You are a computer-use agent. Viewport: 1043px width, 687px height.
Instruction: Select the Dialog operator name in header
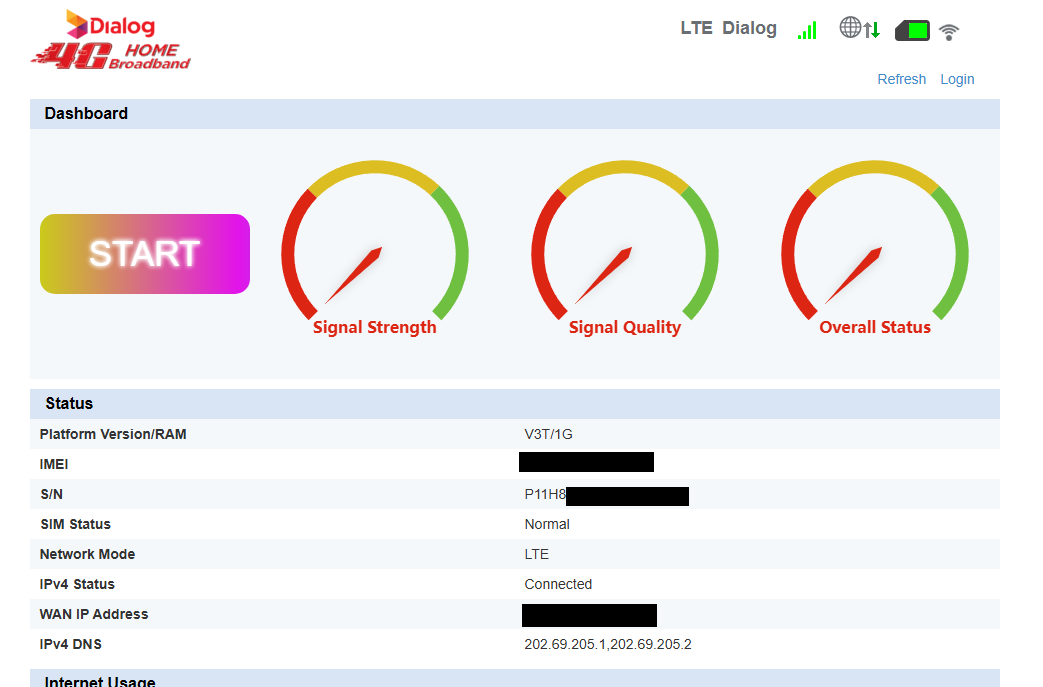point(750,28)
